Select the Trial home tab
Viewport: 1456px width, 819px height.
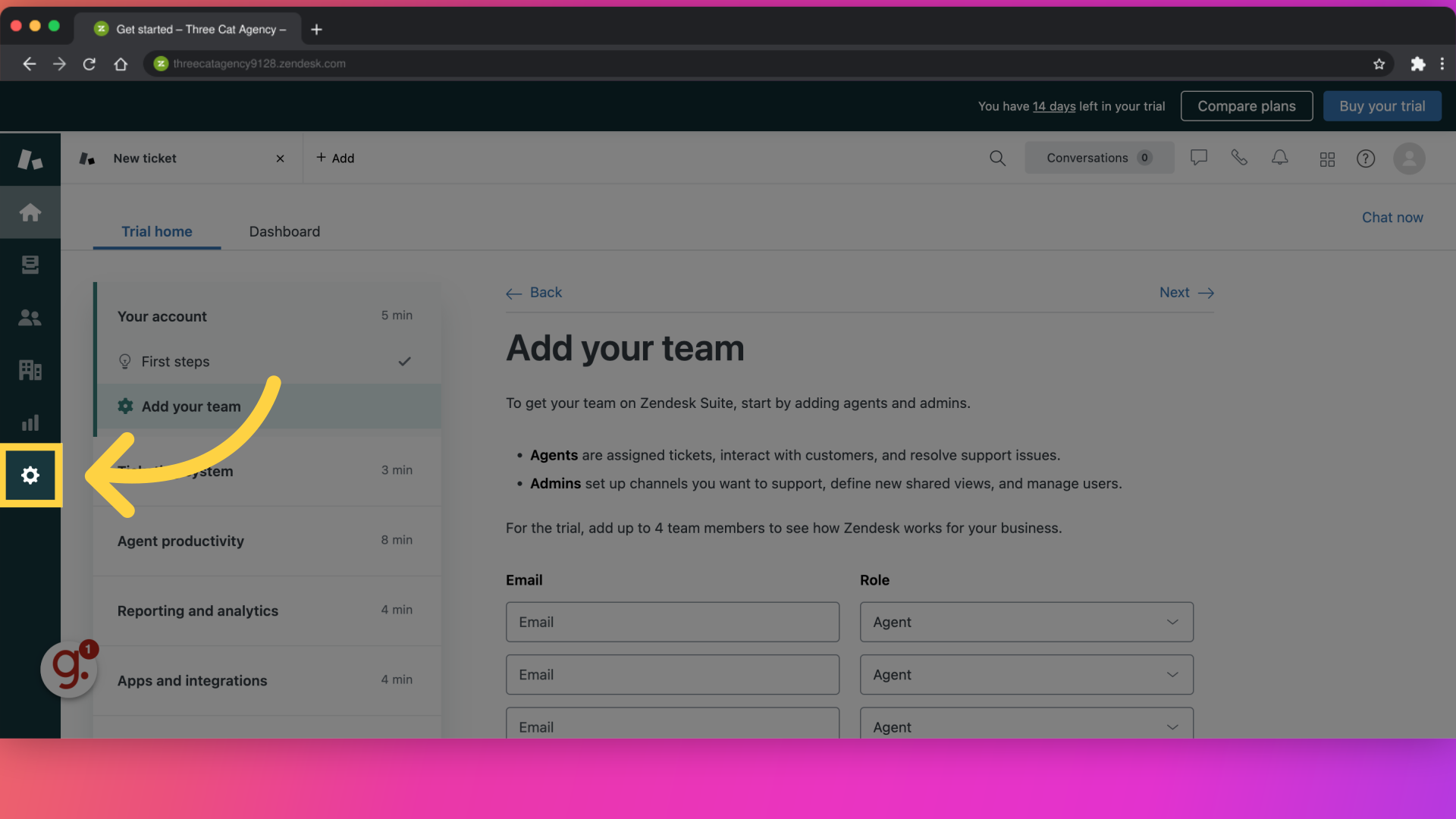(x=157, y=231)
